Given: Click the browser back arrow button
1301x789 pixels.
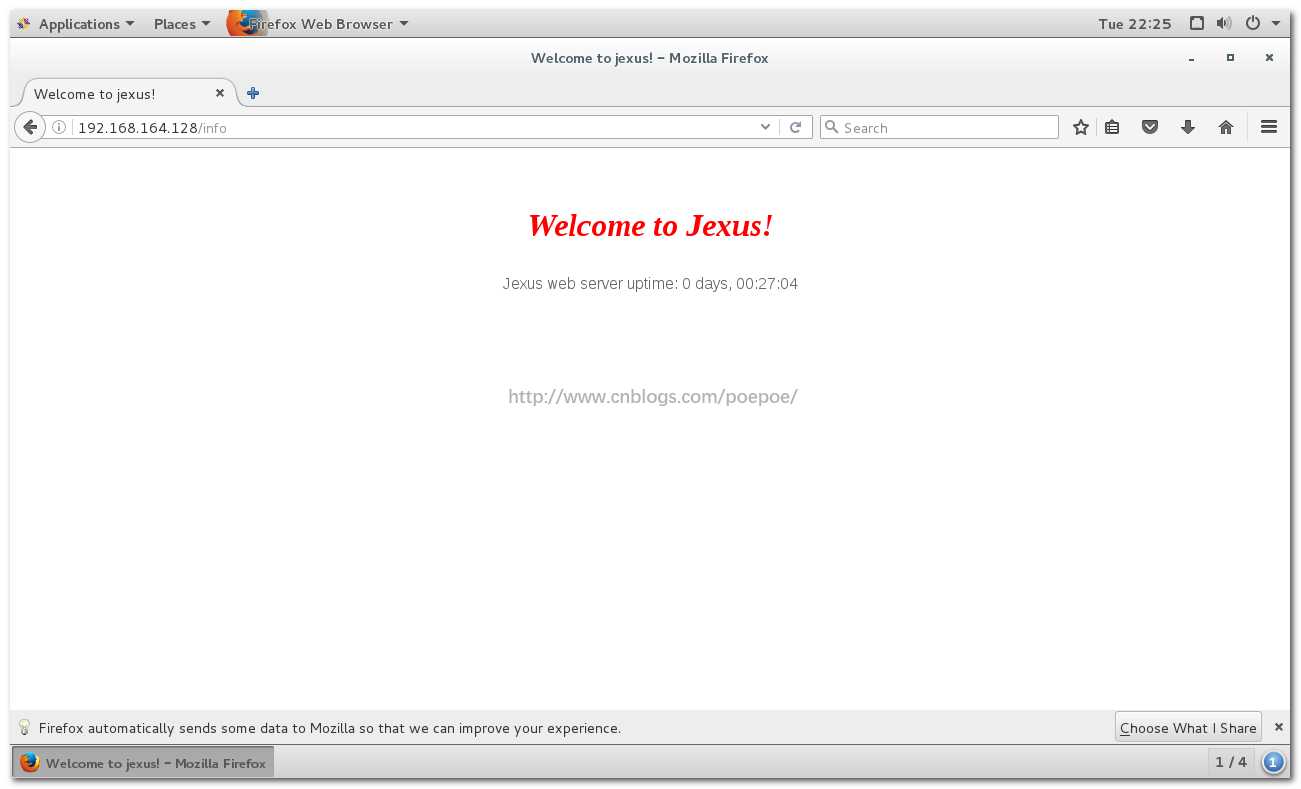Looking at the screenshot, I should pos(30,127).
